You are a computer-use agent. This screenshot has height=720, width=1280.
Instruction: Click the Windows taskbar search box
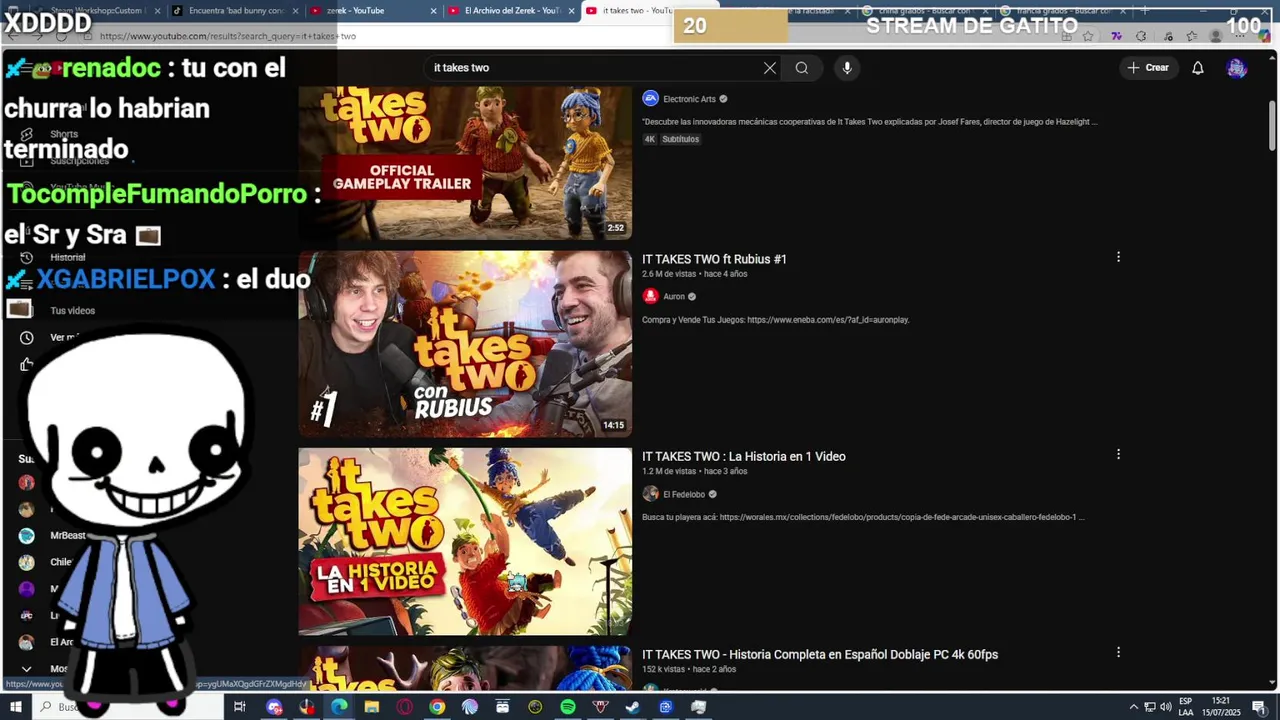tap(130, 707)
